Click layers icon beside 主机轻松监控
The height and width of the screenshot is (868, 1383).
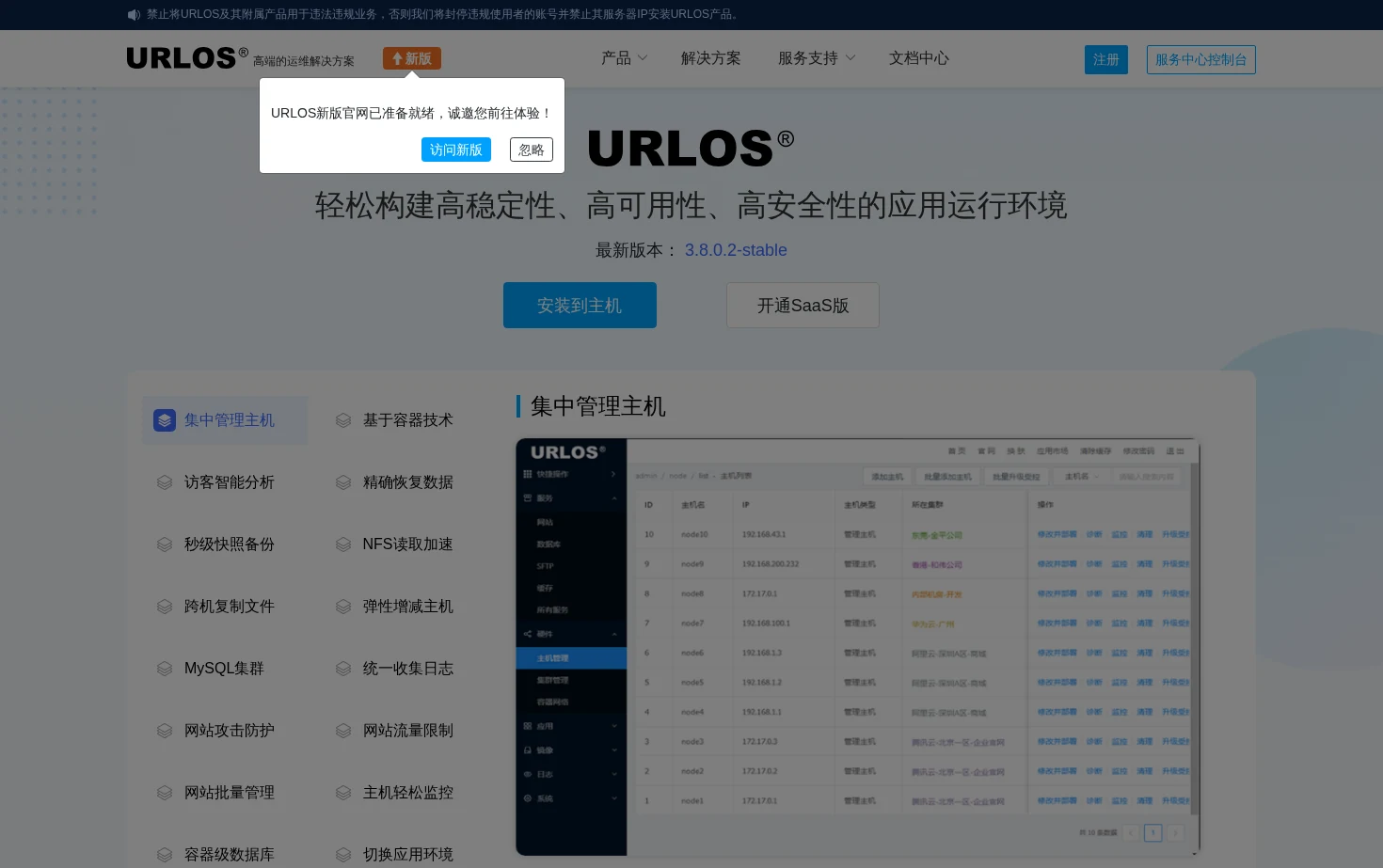click(343, 793)
